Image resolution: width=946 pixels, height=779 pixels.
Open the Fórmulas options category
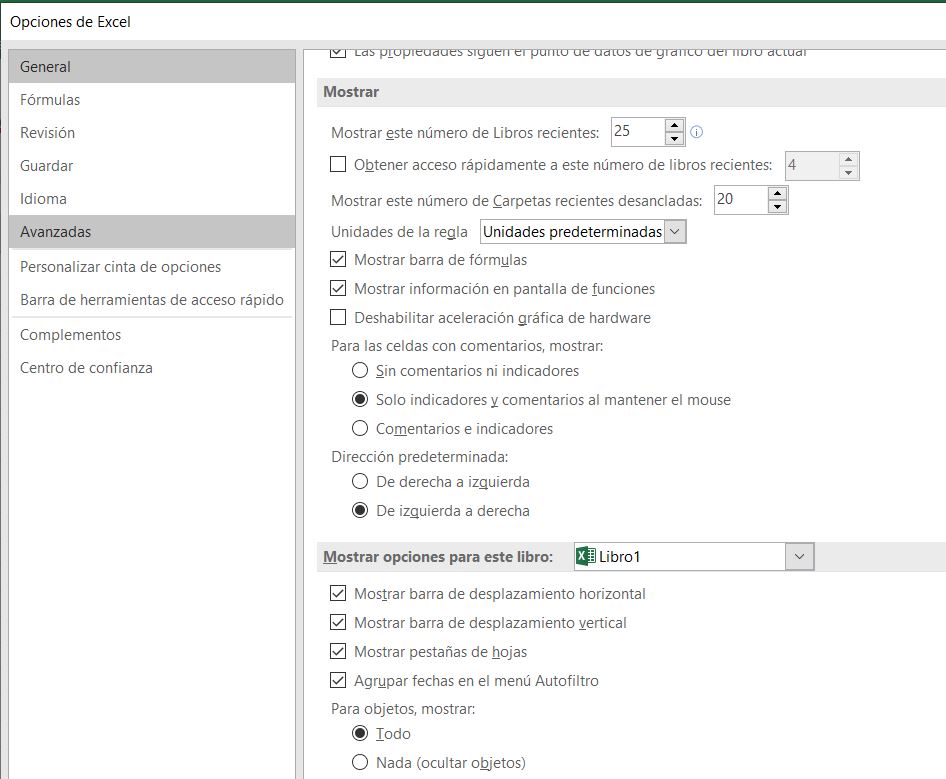(x=152, y=100)
